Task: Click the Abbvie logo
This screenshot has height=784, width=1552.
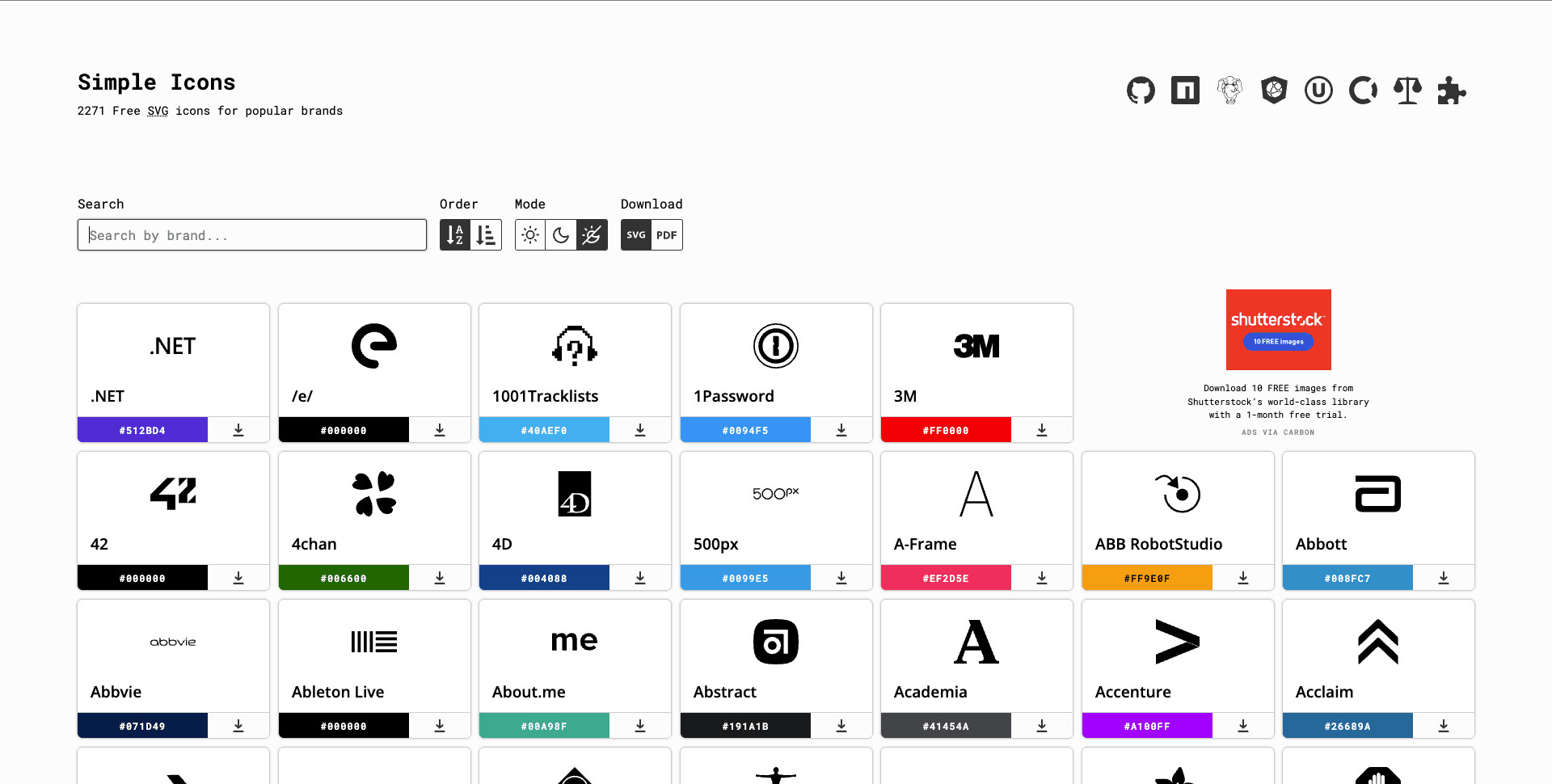Action: [173, 642]
